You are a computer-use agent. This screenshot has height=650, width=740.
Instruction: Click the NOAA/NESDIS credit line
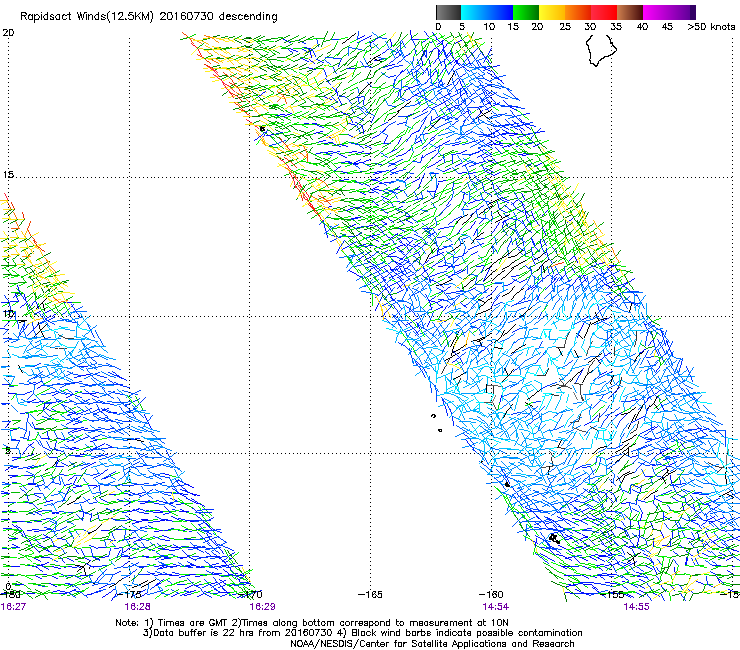pyautogui.click(x=432, y=644)
